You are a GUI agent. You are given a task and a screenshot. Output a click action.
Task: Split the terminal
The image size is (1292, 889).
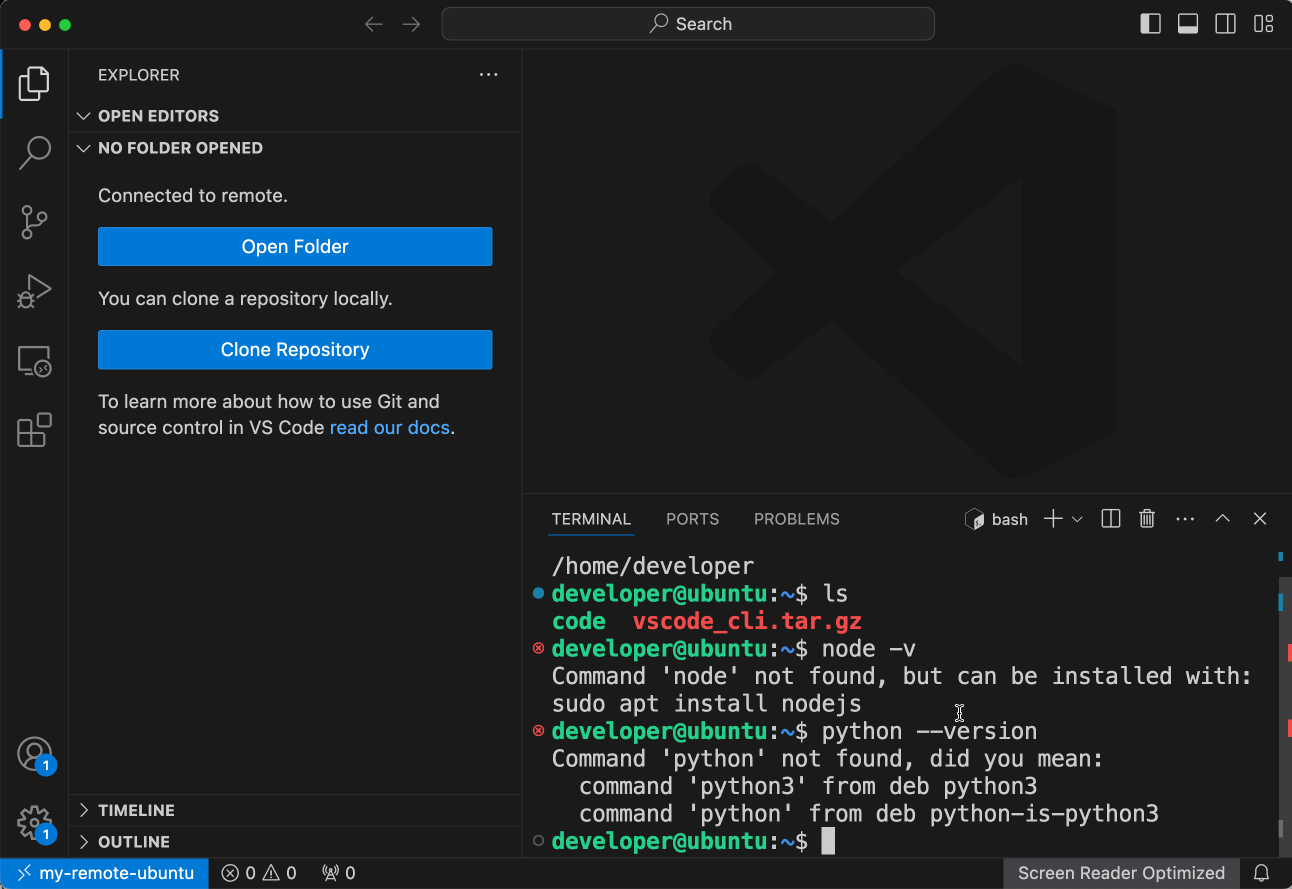1110,518
